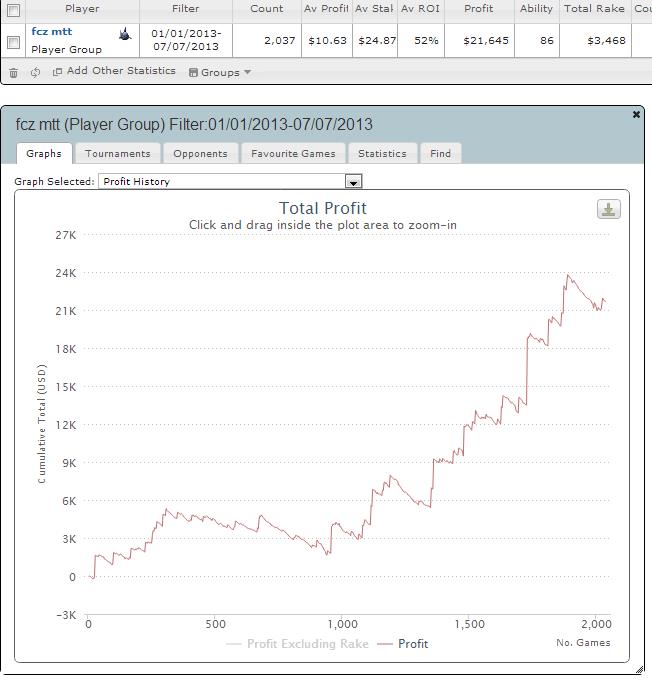
Task: Sort by the Profit column header
Action: (478, 9)
